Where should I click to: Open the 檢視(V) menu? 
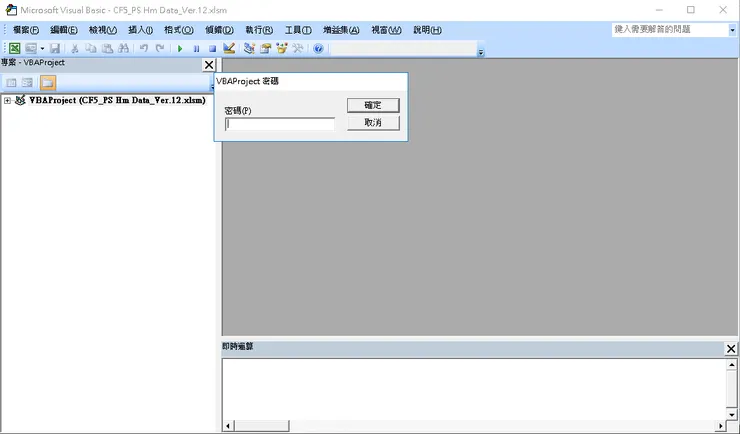[103, 30]
